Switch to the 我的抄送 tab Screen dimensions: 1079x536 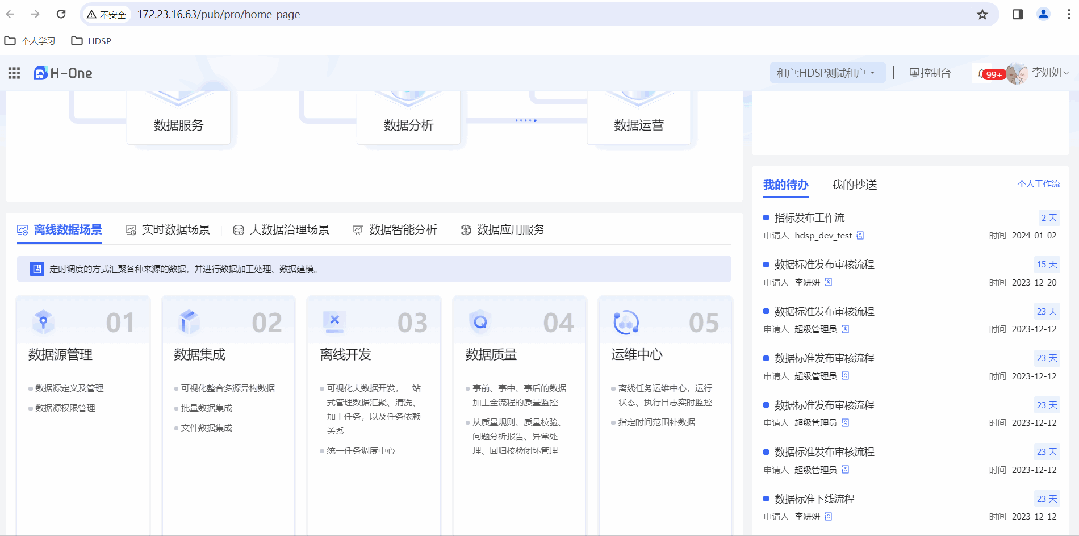(854, 185)
